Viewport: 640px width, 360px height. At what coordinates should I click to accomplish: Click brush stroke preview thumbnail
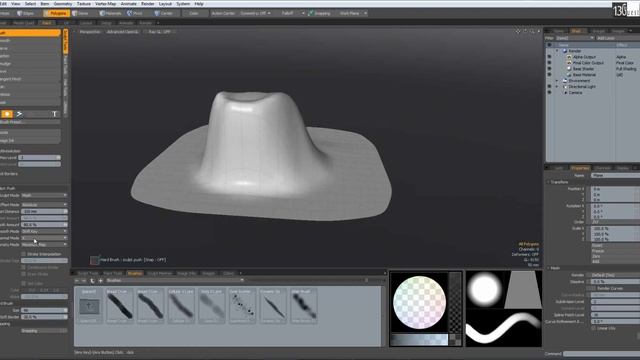tap(504, 328)
